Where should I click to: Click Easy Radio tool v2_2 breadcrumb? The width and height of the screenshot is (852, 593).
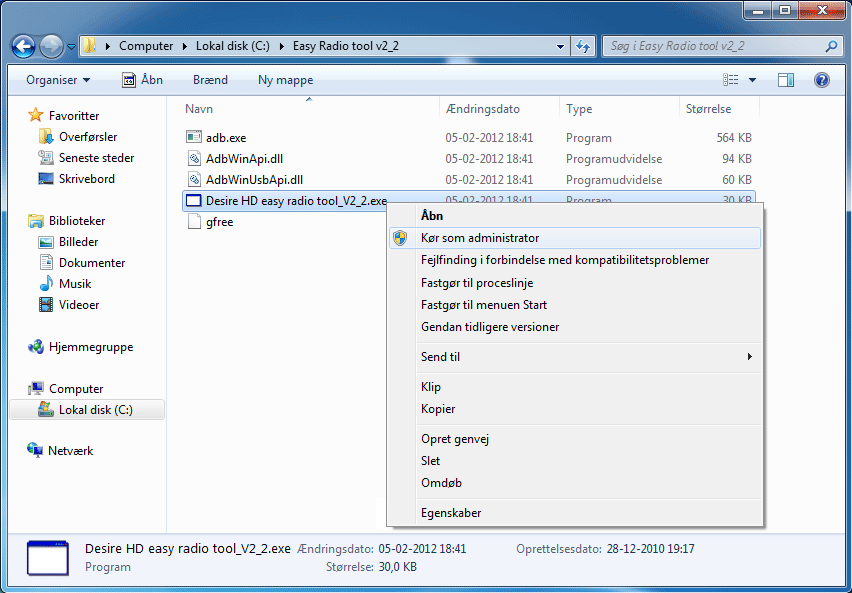coord(346,46)
